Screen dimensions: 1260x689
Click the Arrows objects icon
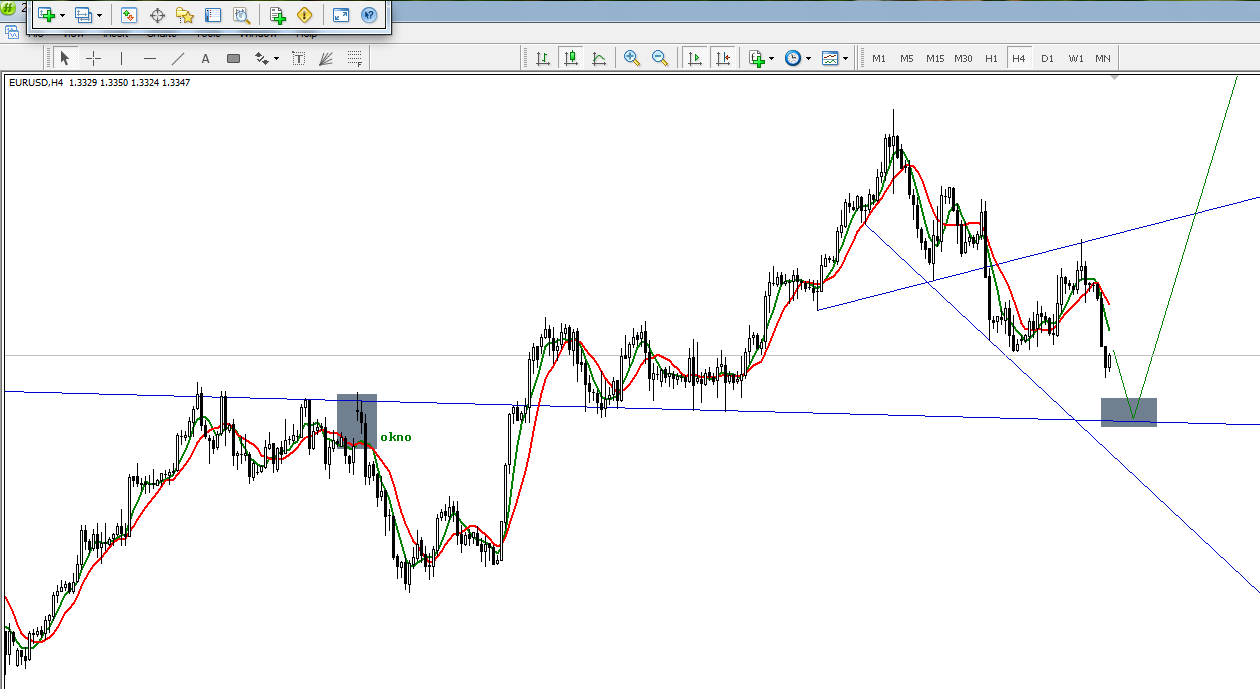[x=262, y=58]
